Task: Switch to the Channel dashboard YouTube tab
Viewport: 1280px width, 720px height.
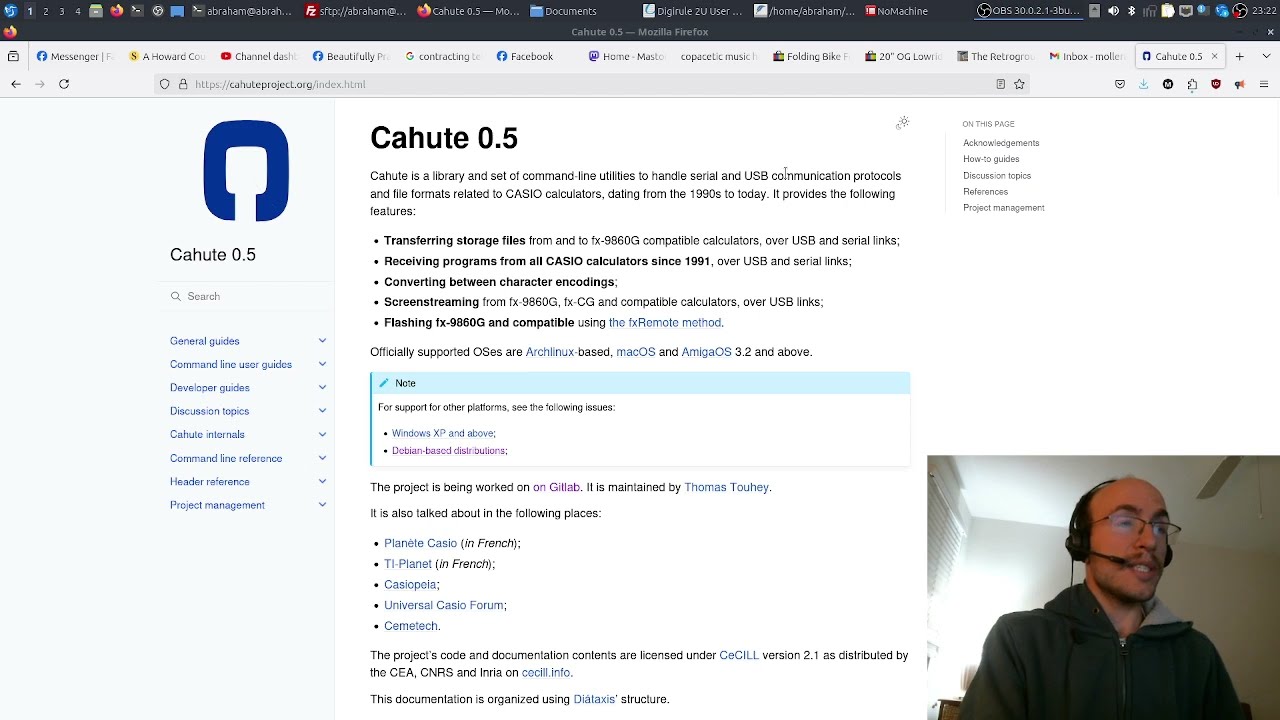Action: tap(258, 56)
